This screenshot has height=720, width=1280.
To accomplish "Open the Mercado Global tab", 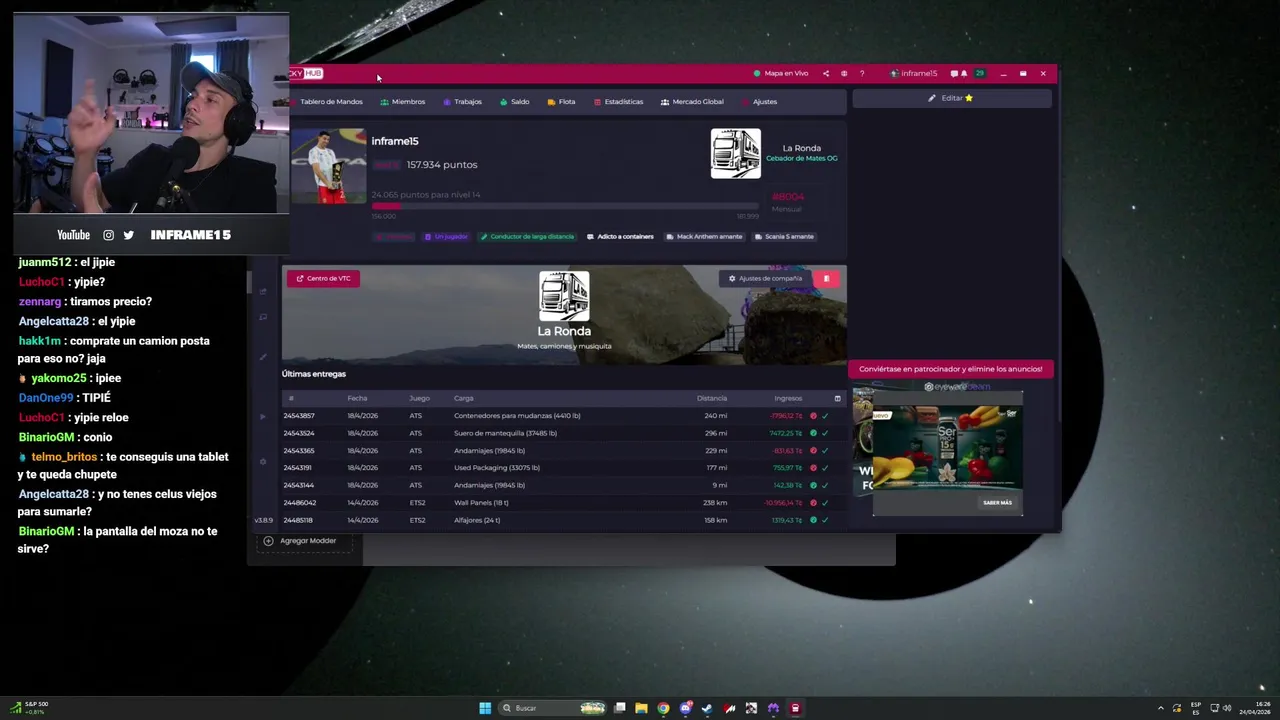I will [692, 101].
